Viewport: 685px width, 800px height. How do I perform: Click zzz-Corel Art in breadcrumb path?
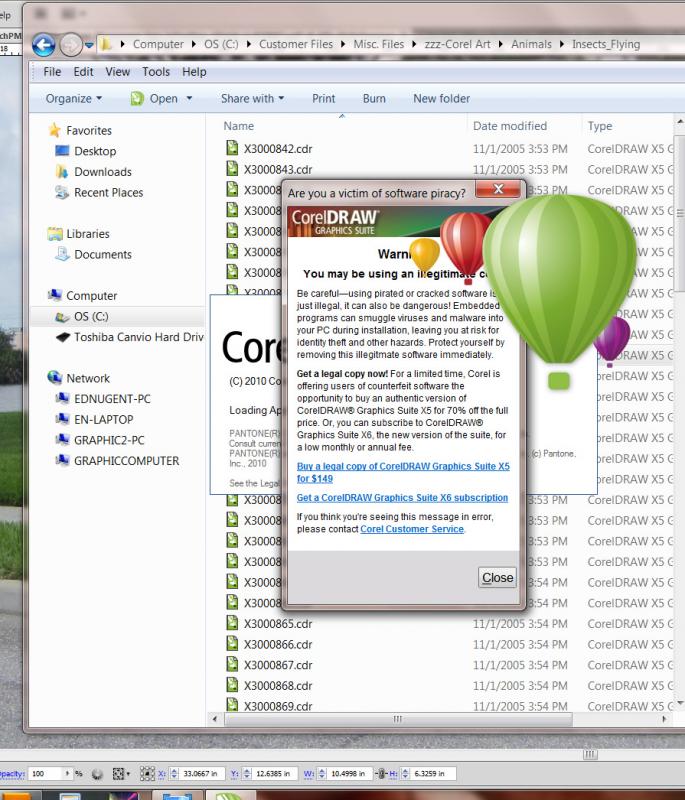[458, 44]
